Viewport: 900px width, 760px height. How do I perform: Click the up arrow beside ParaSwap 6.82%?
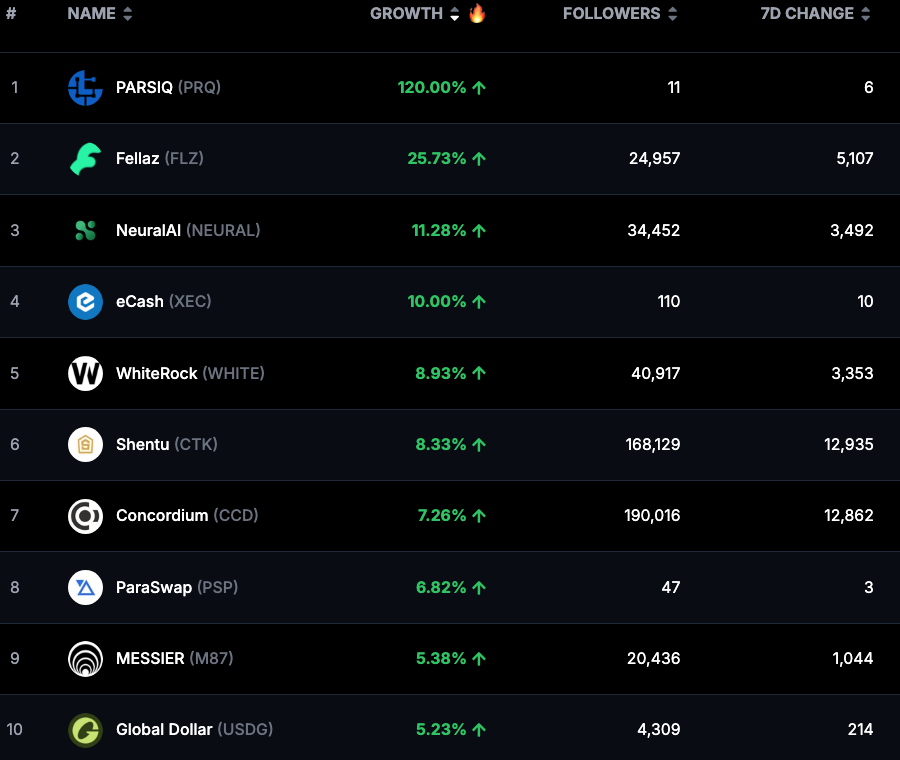coord(479,587)
